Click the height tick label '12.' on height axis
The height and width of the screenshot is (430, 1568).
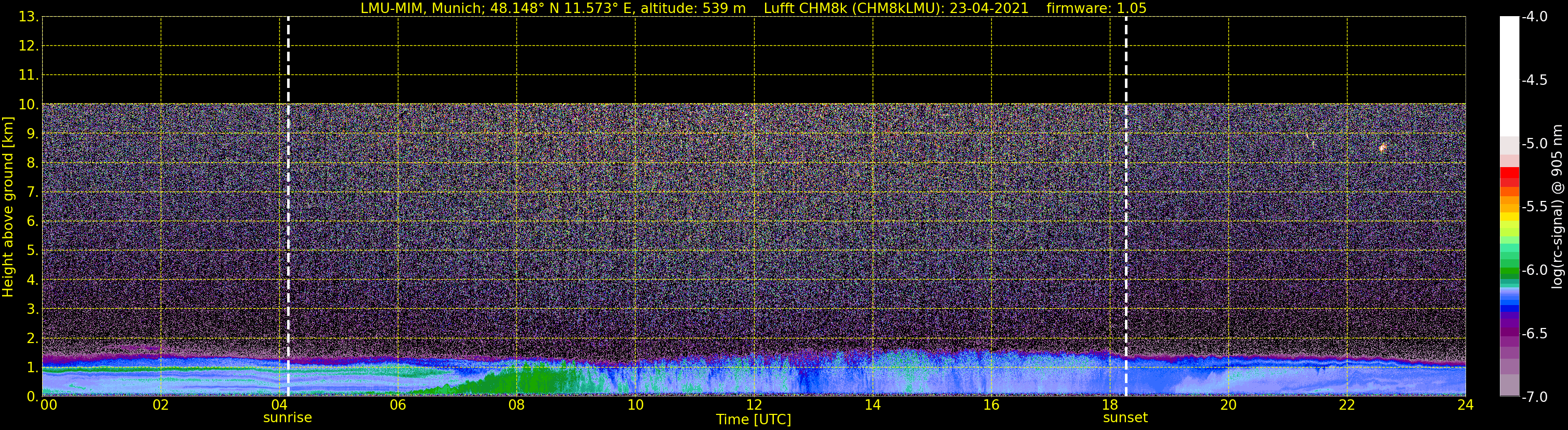click(x=29, y=46)
